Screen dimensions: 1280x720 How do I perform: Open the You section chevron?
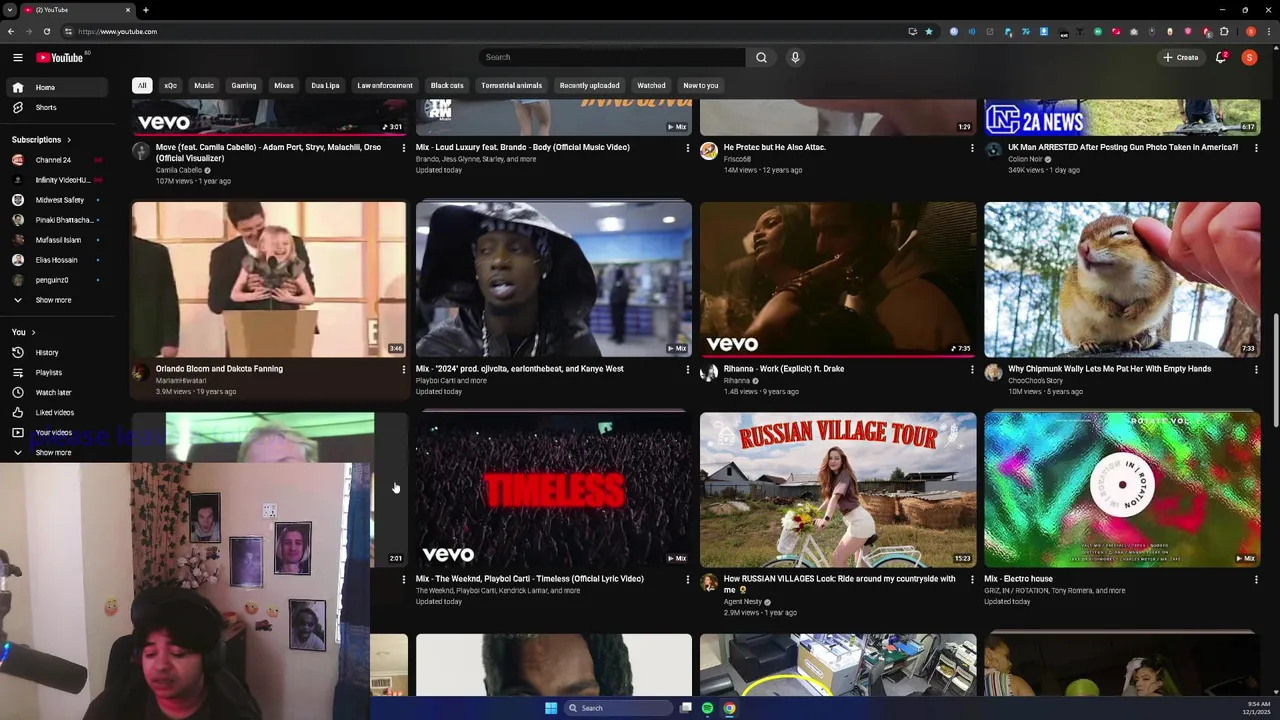tap(33, 332)
